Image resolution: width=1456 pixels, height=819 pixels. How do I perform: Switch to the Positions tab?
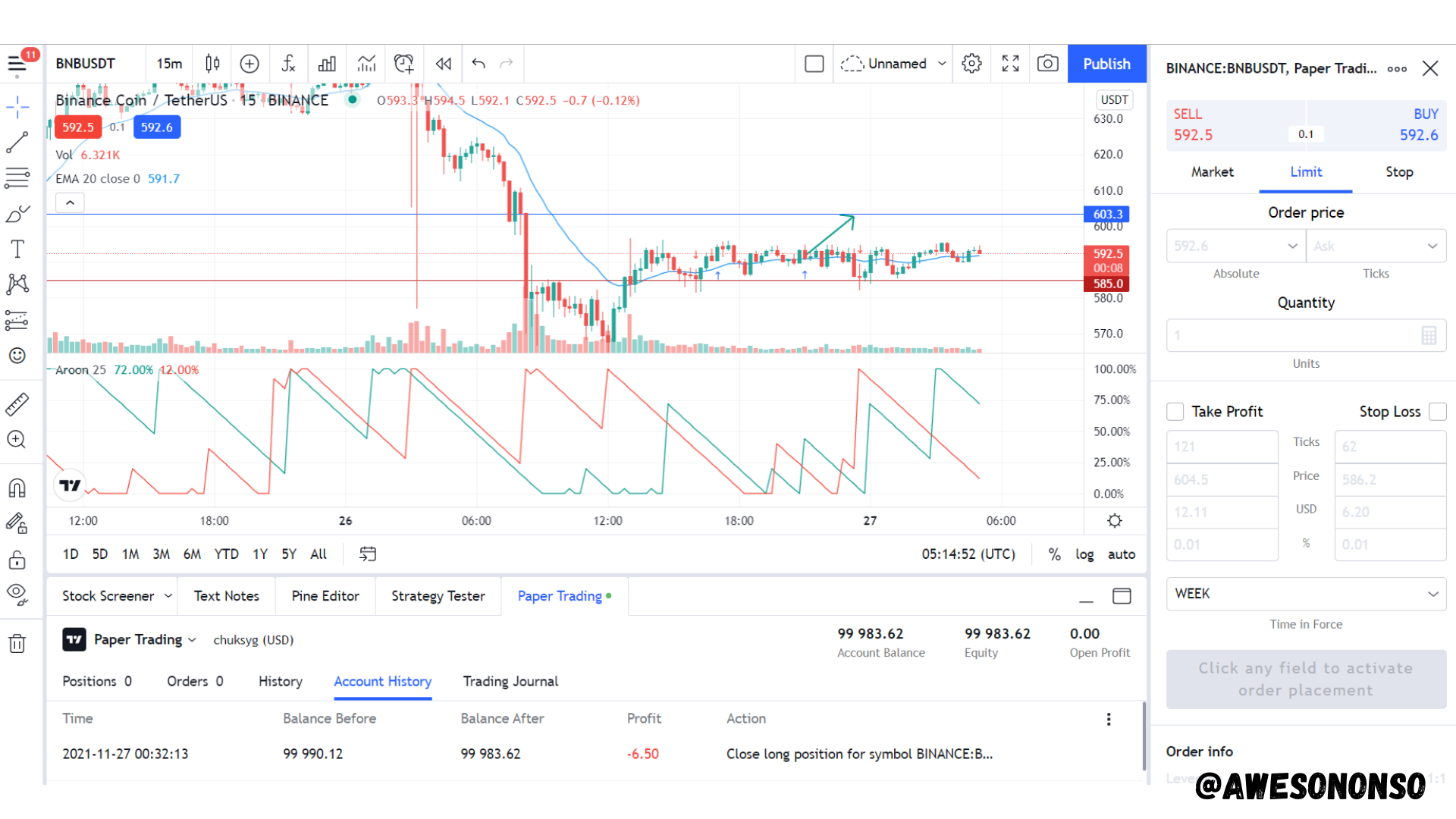pos(97,681)
